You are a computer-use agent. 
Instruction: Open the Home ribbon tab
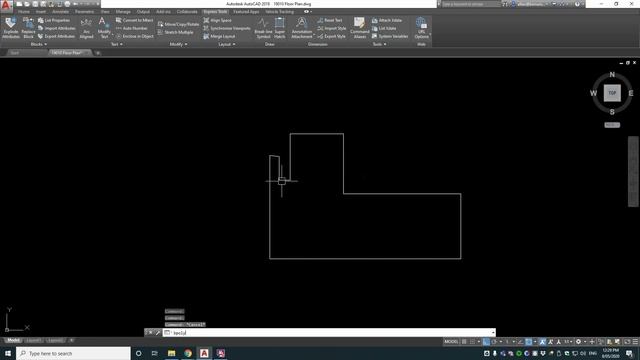(x=24, y=12)
